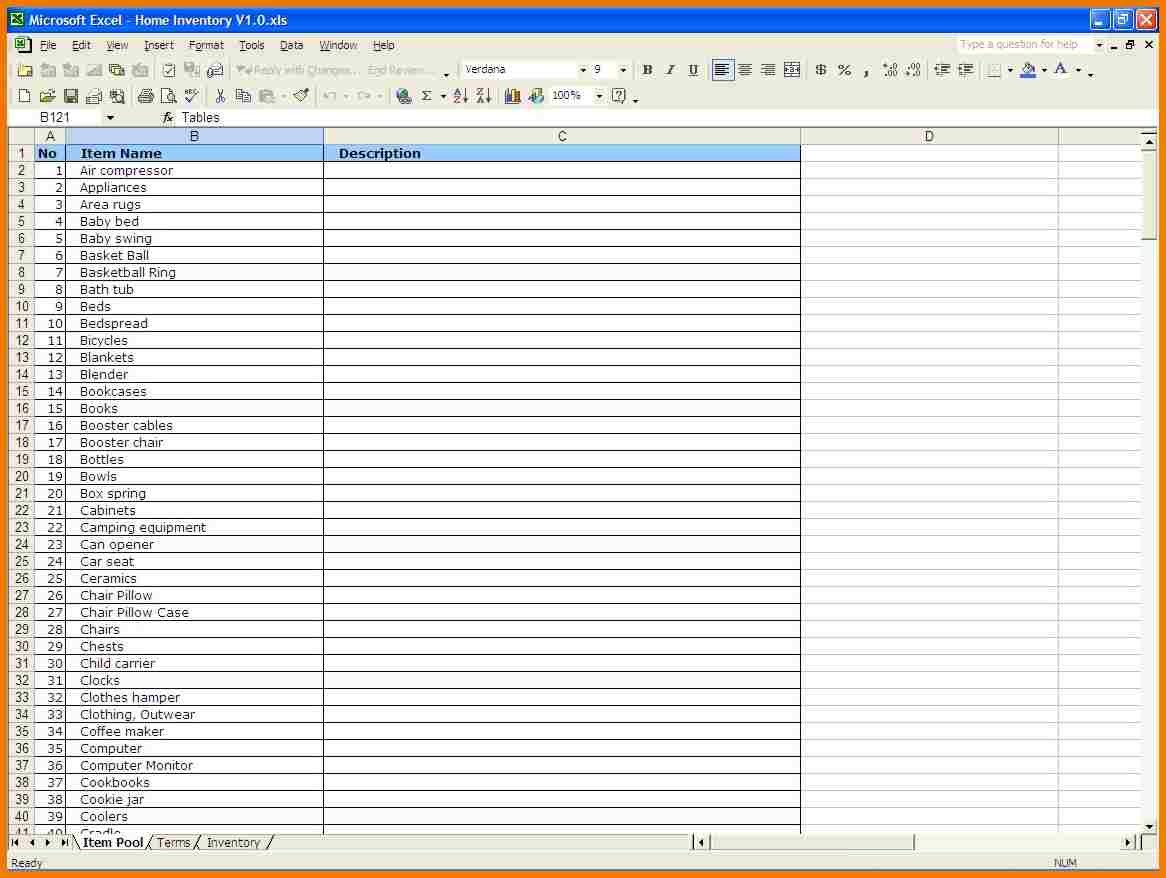This screenshot has height=878, width=1166.
Task: Select column D header
Action: coord(929,136)
